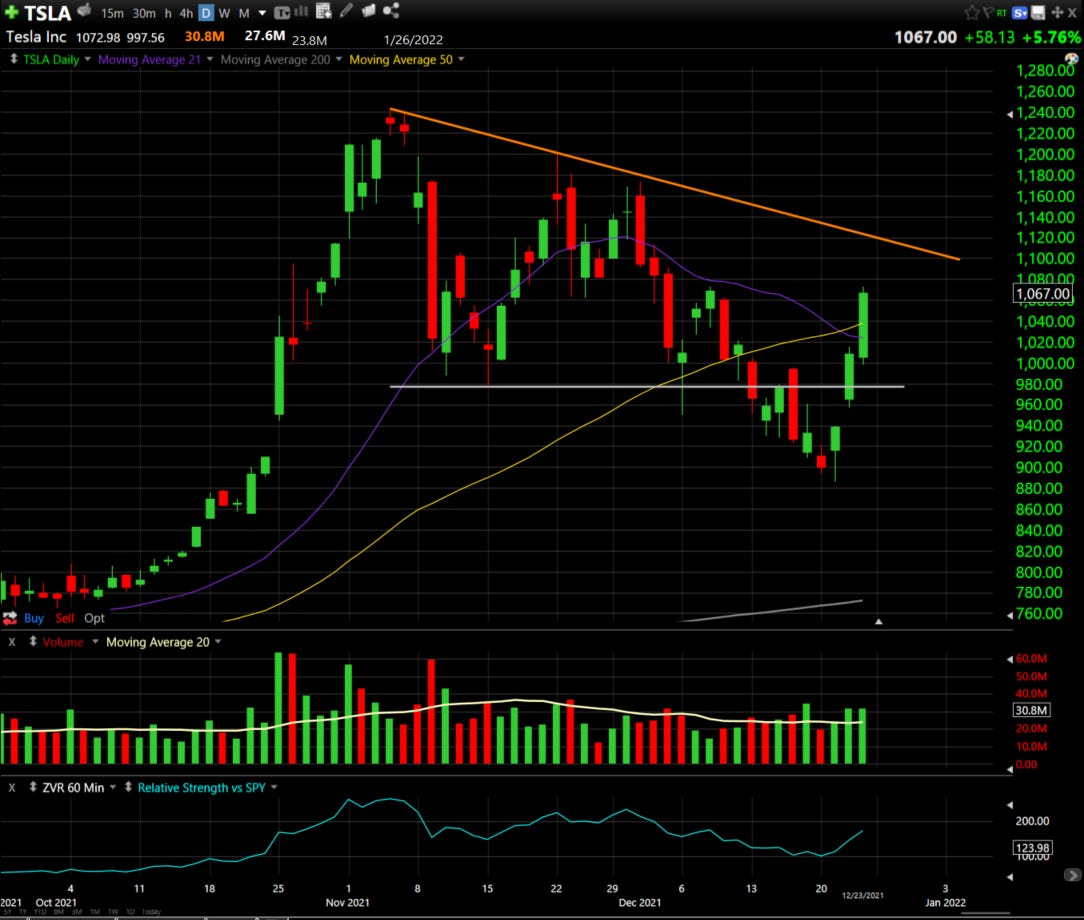
Task: Click the green plus add-chart icon
Action: pos(11,12)
